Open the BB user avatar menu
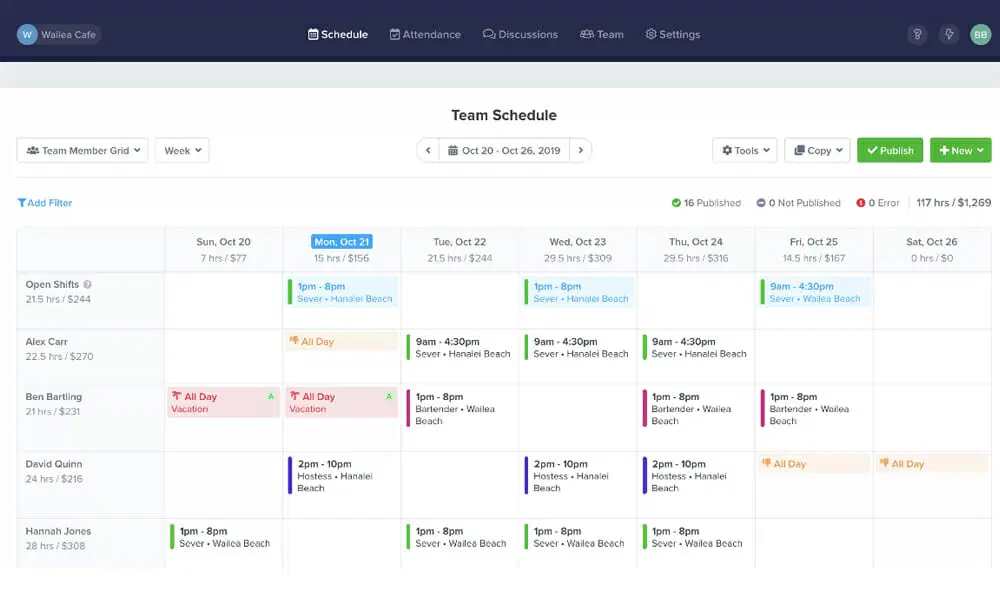 click(980, 34)
